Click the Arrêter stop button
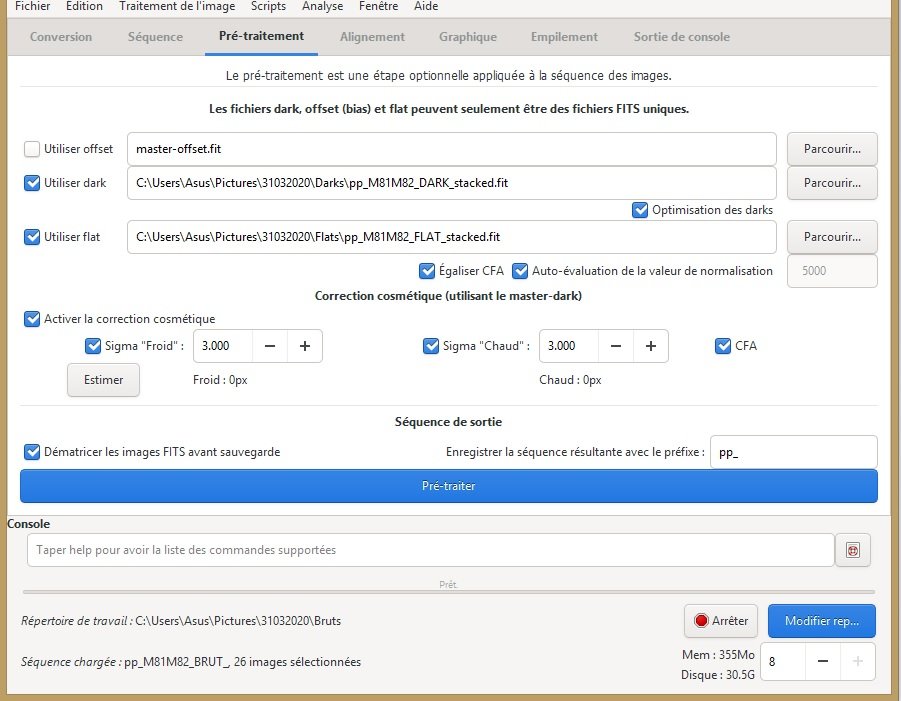This screenshot has width=901, height=701. click(x=721, y=621)
